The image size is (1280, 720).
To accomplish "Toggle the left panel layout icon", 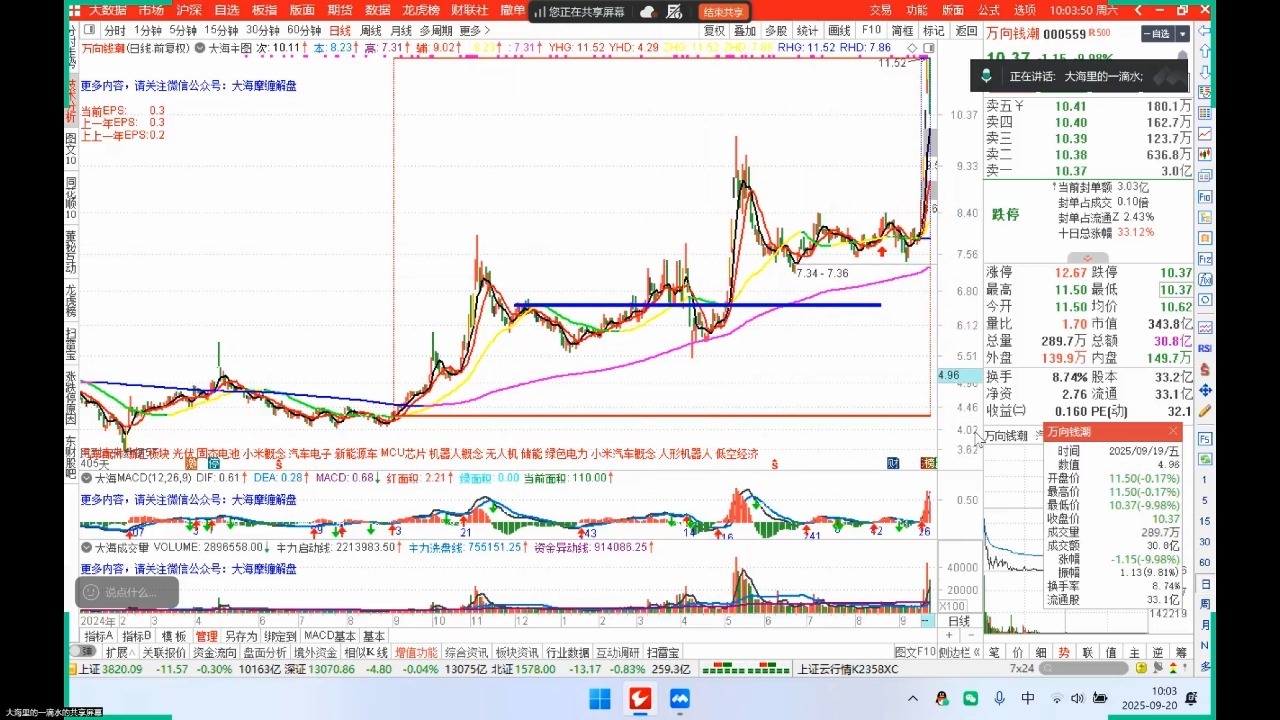I will click(91, 31).
